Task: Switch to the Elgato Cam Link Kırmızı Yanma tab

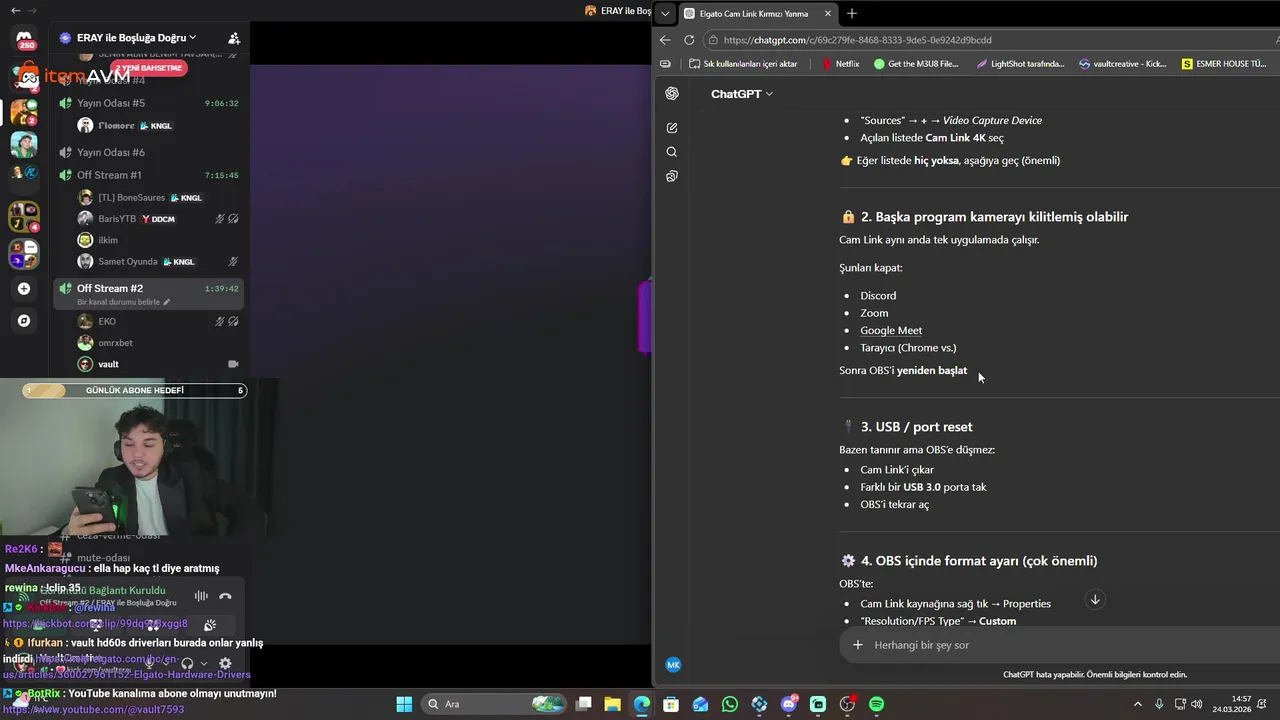Action: (757, 14)
